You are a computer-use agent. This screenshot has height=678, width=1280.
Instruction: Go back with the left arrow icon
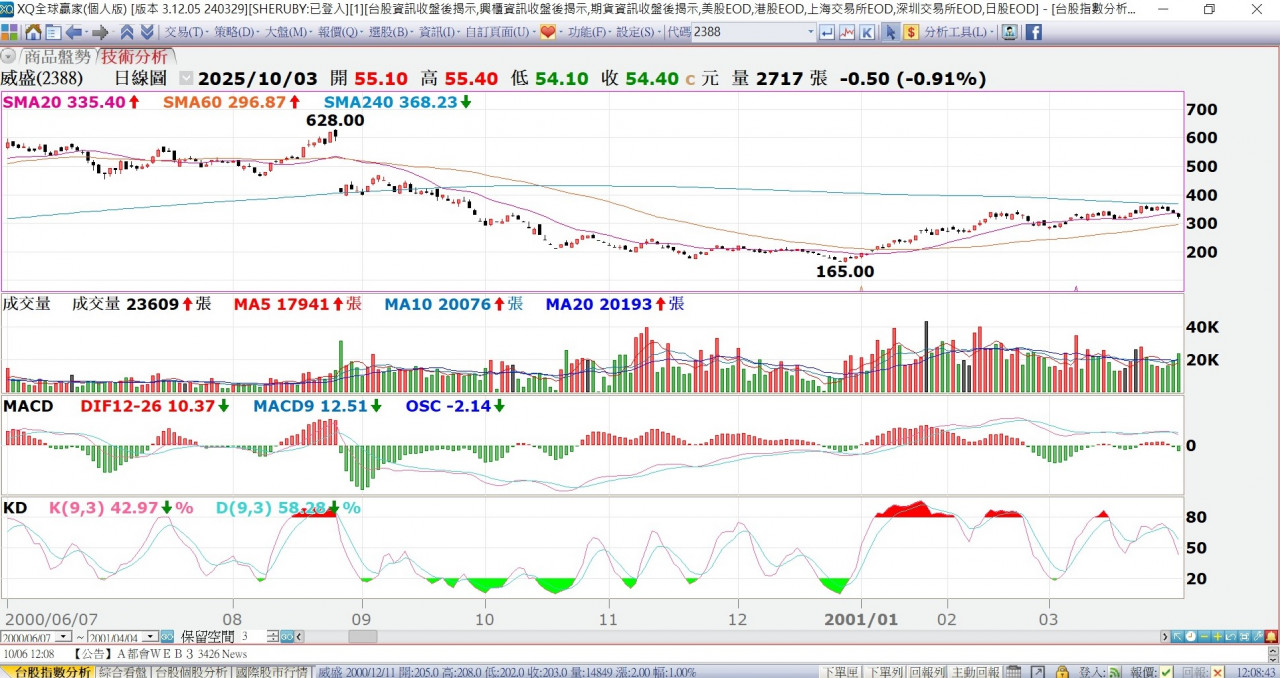[x=73, y=32]
